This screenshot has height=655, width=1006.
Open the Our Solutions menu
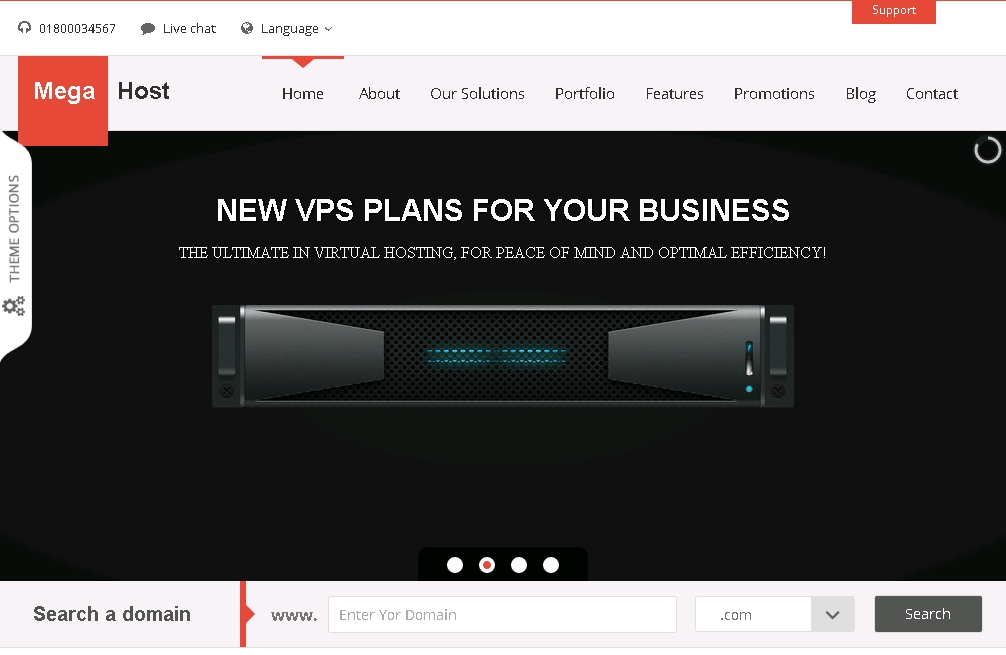tap(477, 94)
